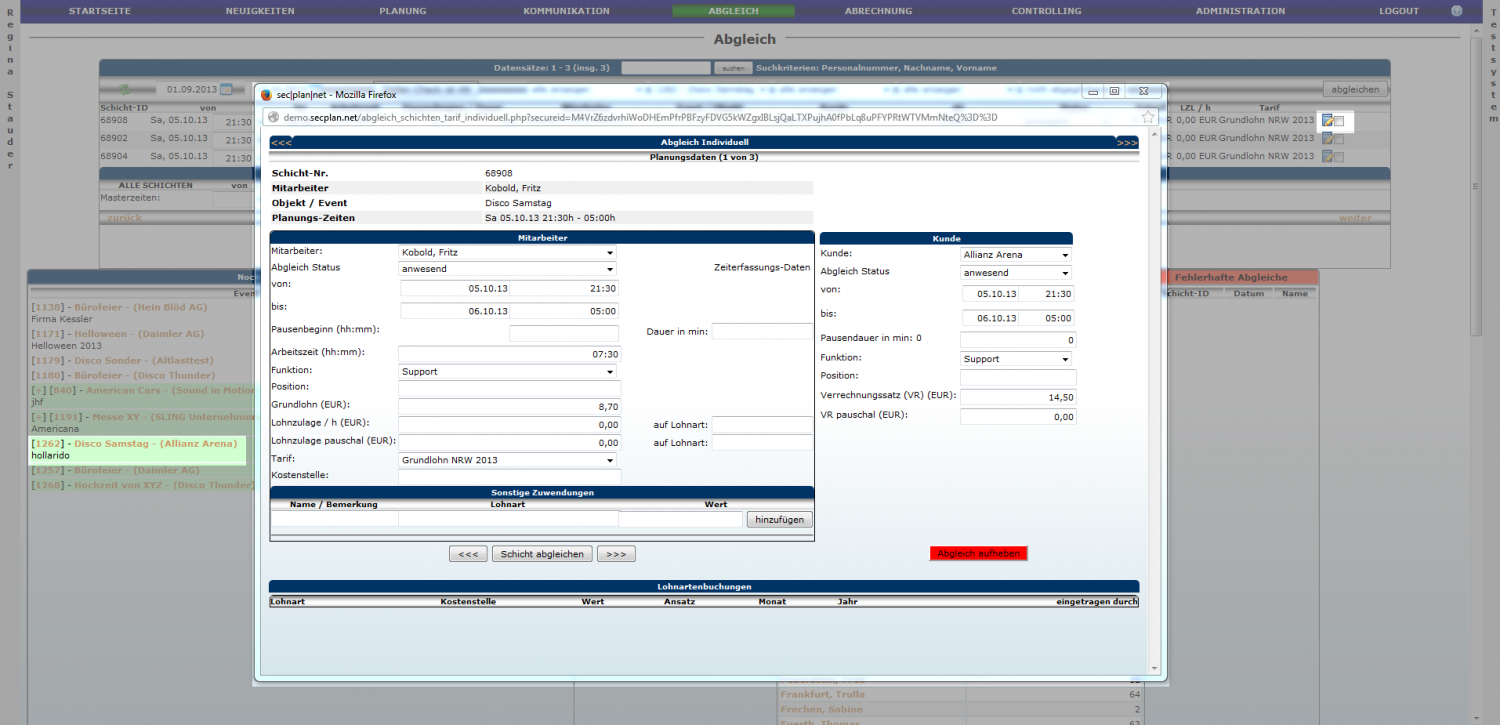Click the hinzufügen button
The width and height of the screenshot is (1500, 725).
[780, 520]
